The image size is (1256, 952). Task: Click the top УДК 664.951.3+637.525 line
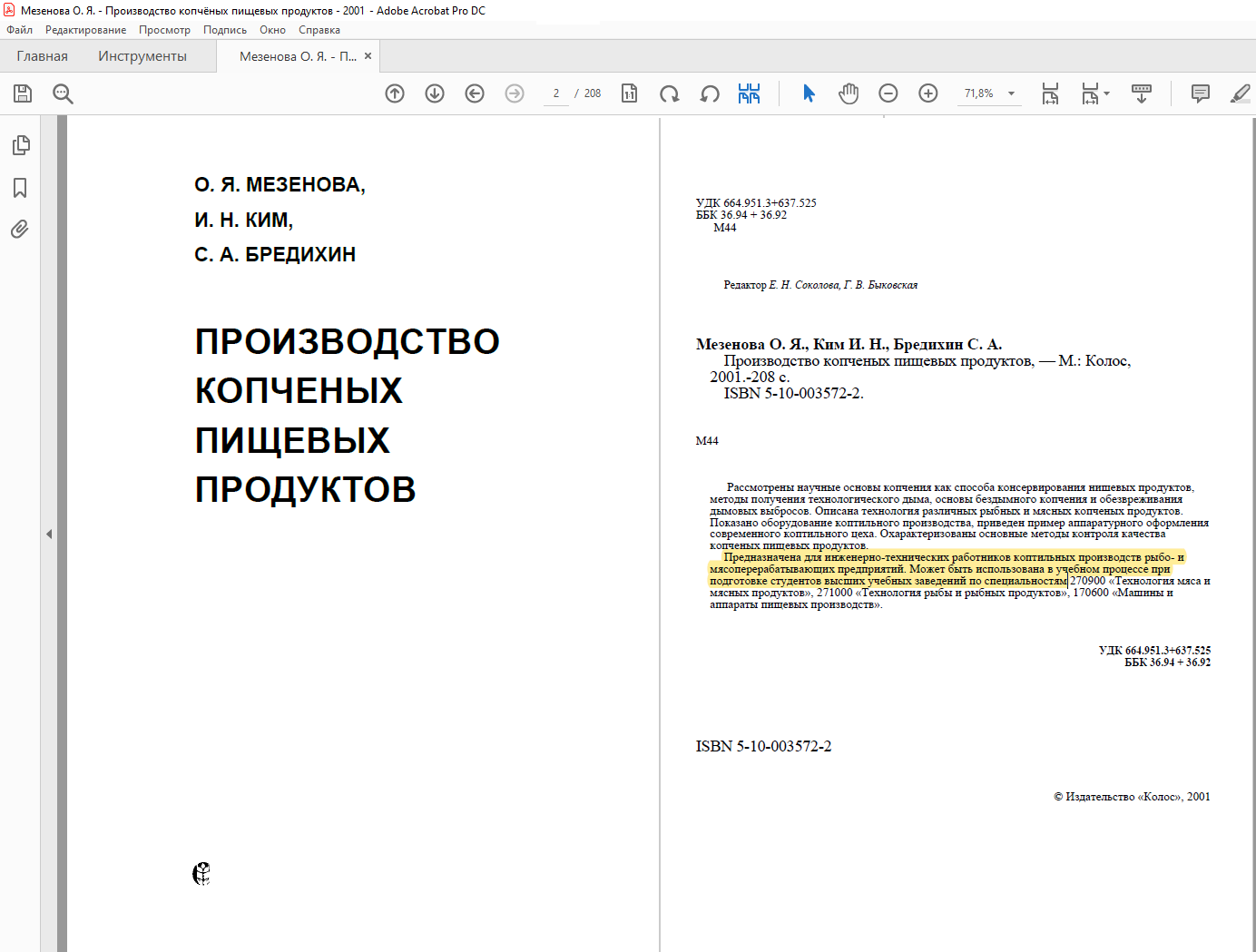[x=756, y=203]
